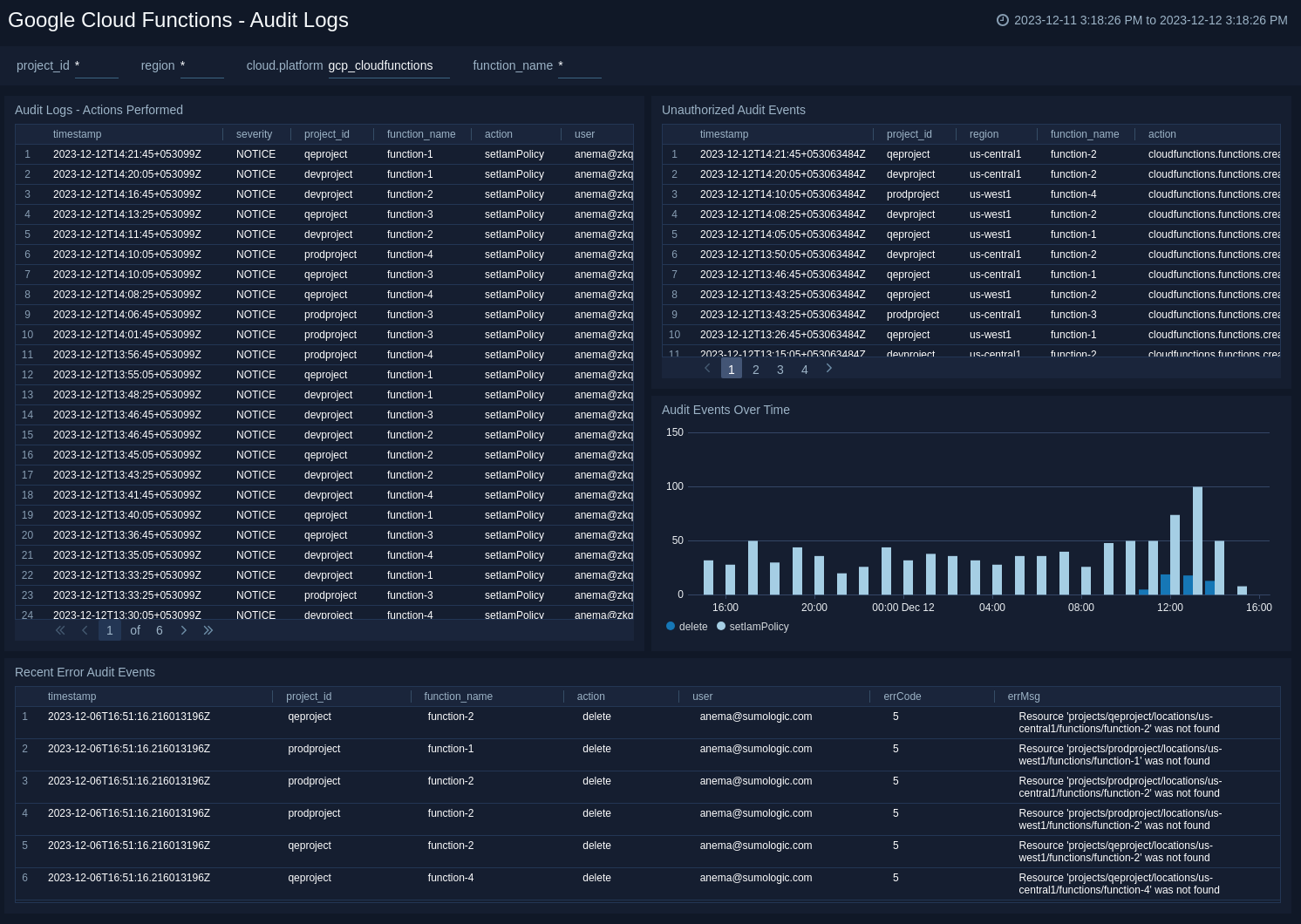Screen dimensions: 1301x924
Task: Go to next page in Actions Performed table
Action: (183, 630)
